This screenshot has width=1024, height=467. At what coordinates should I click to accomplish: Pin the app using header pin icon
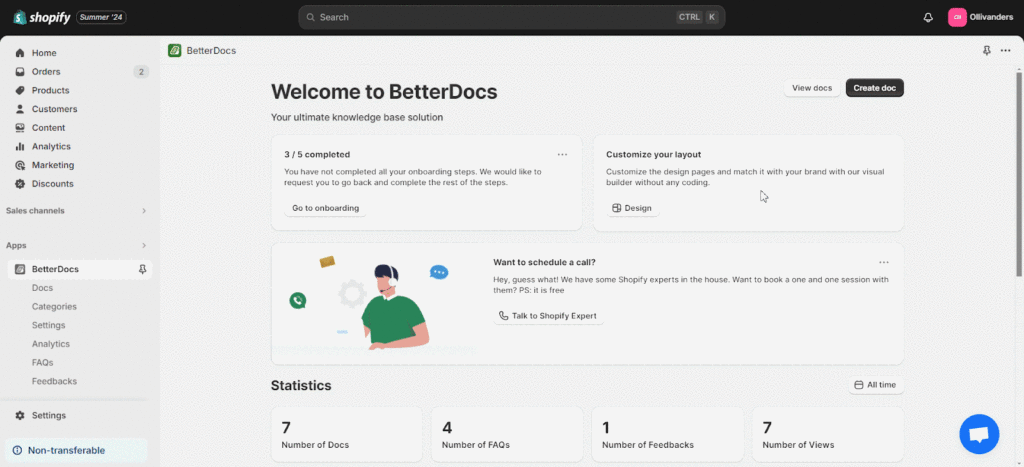click(987, 50)
